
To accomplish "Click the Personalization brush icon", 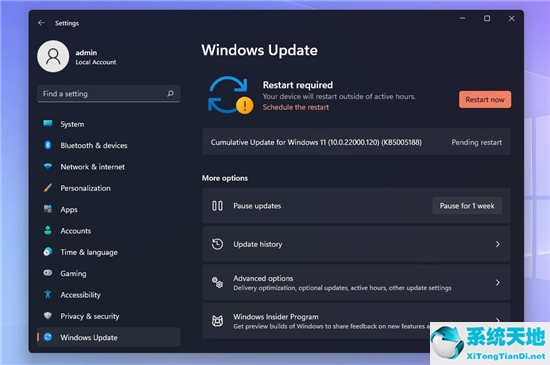I will [x=48, y=188].
